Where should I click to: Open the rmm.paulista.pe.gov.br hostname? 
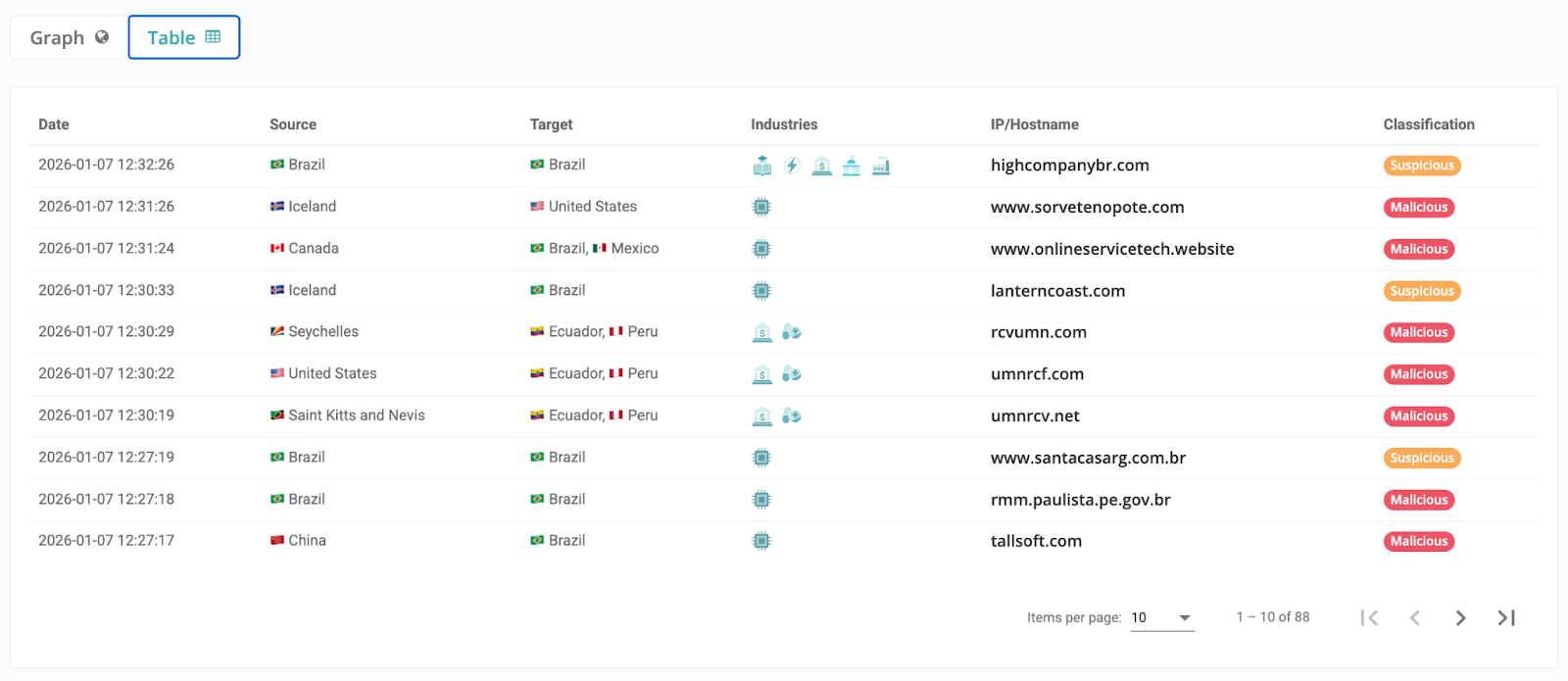[1080, 500]
